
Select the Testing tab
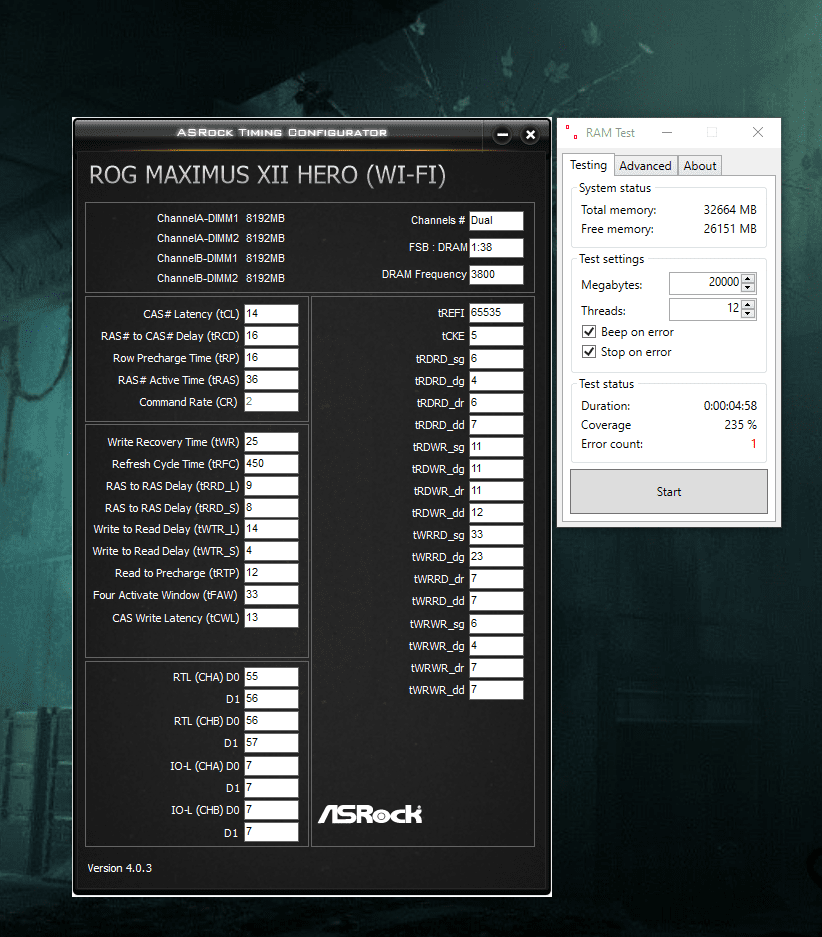coord(588,164)
